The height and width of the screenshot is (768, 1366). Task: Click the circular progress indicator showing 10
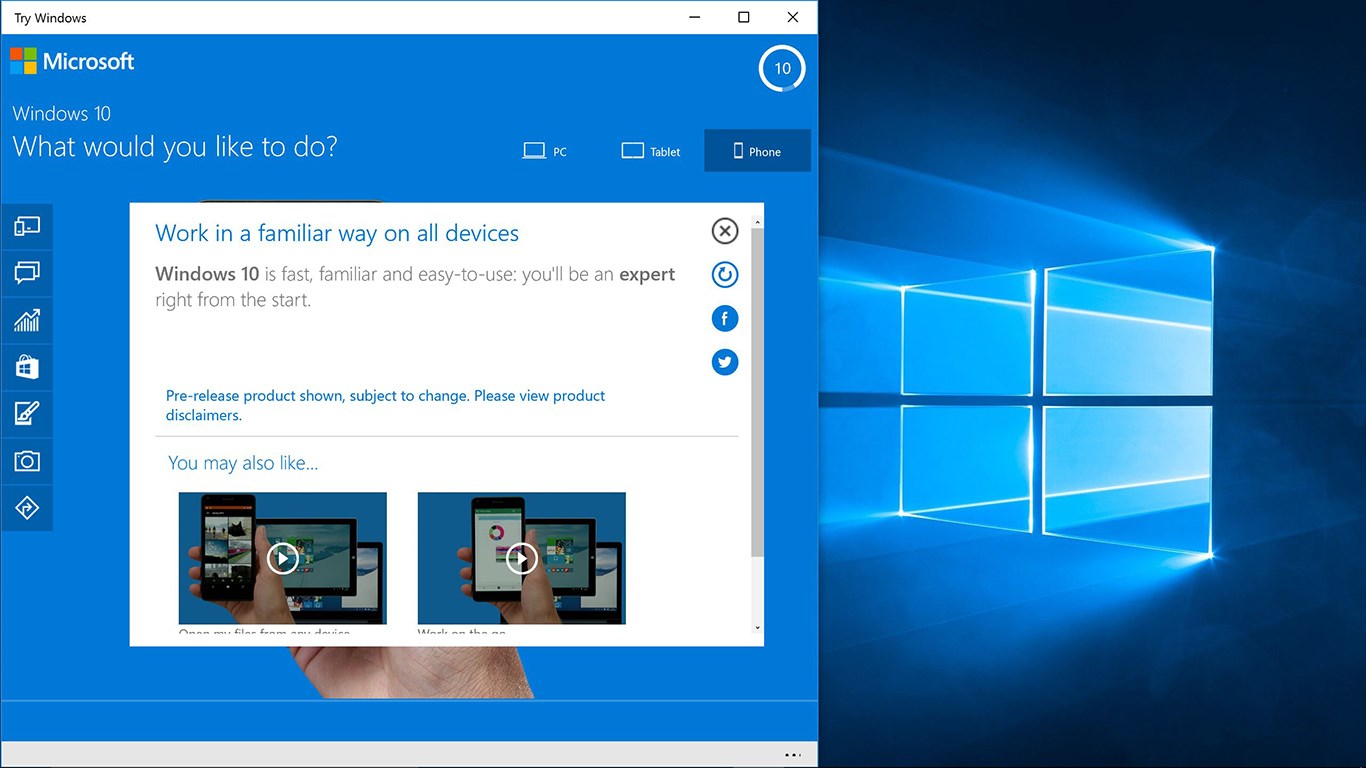[782, 69]
